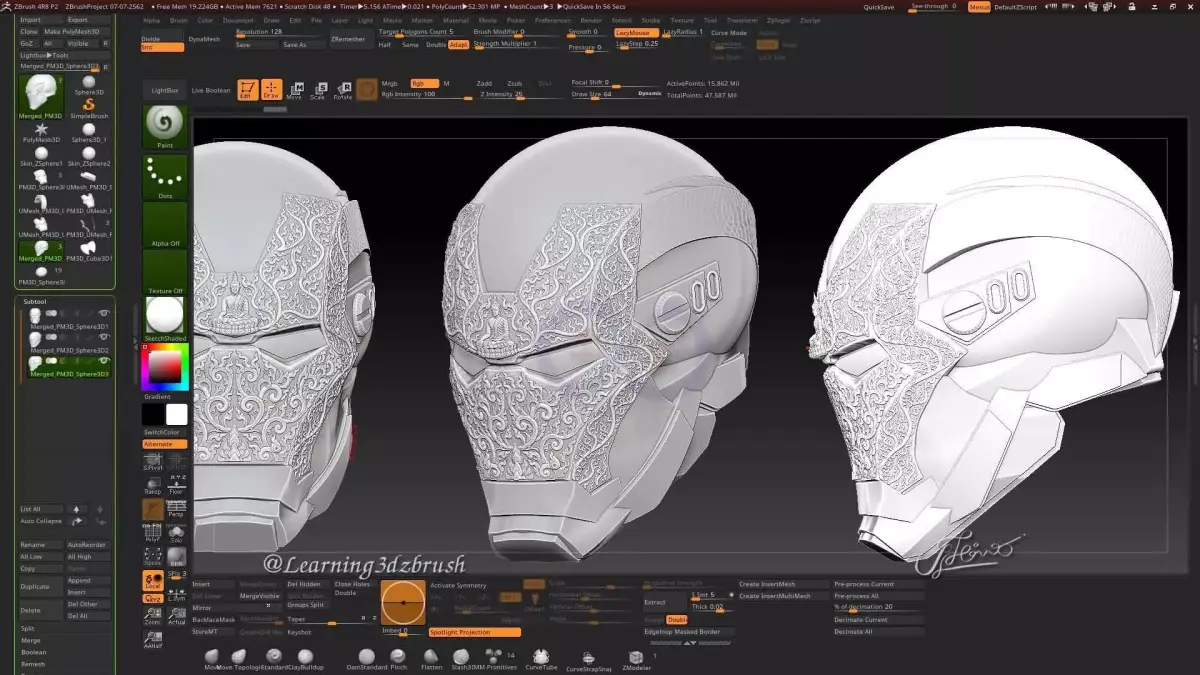The height and width of the screenshot is (675, 1200).
Task: Open the Alpha Off selector
Action: pyautogui.click(x=165, y=225)
